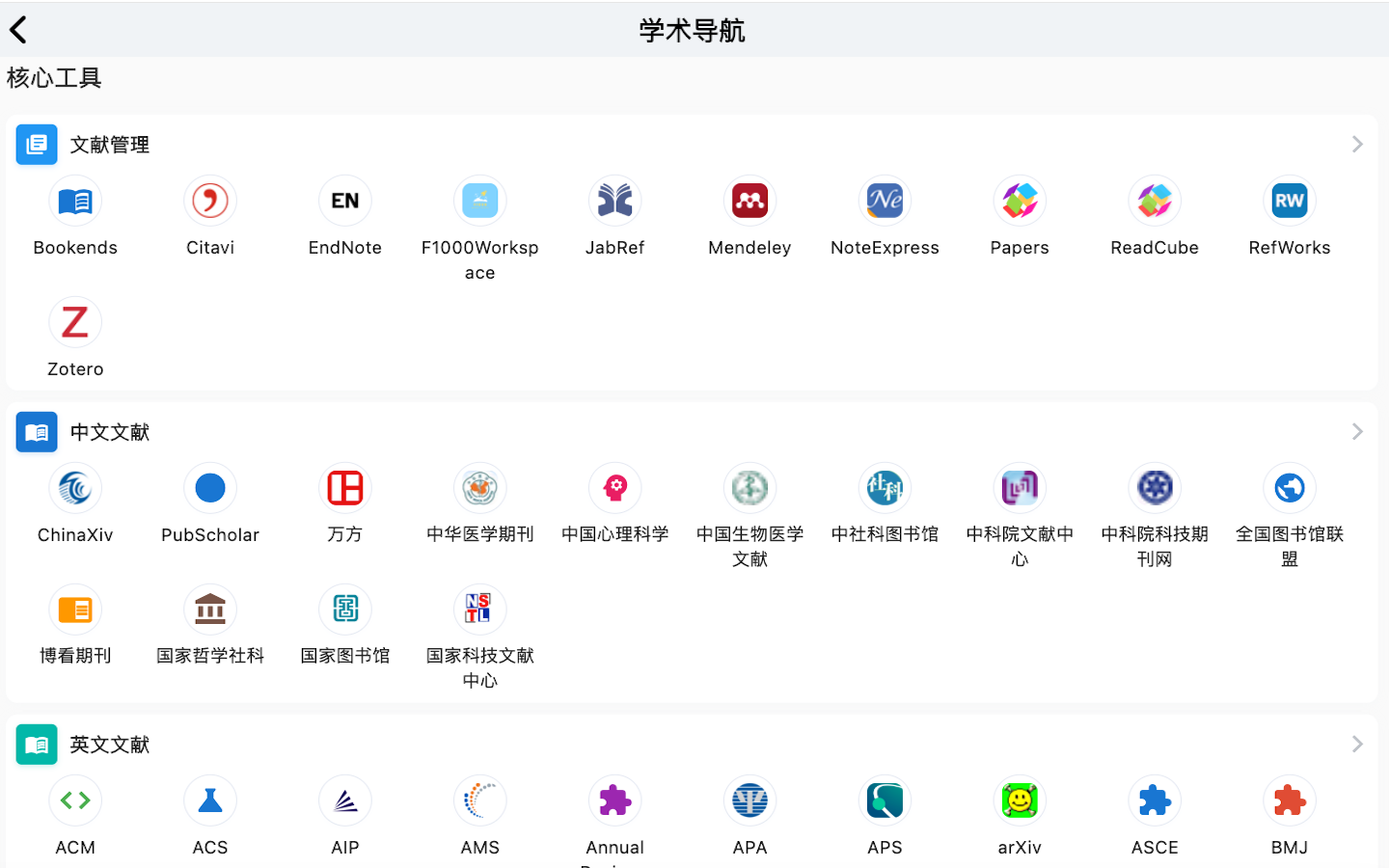Viewport: 1389px width, 868px height.
Task: Open the 中科院科技期刊网 icon
Action: click(x=1155, y=488)
